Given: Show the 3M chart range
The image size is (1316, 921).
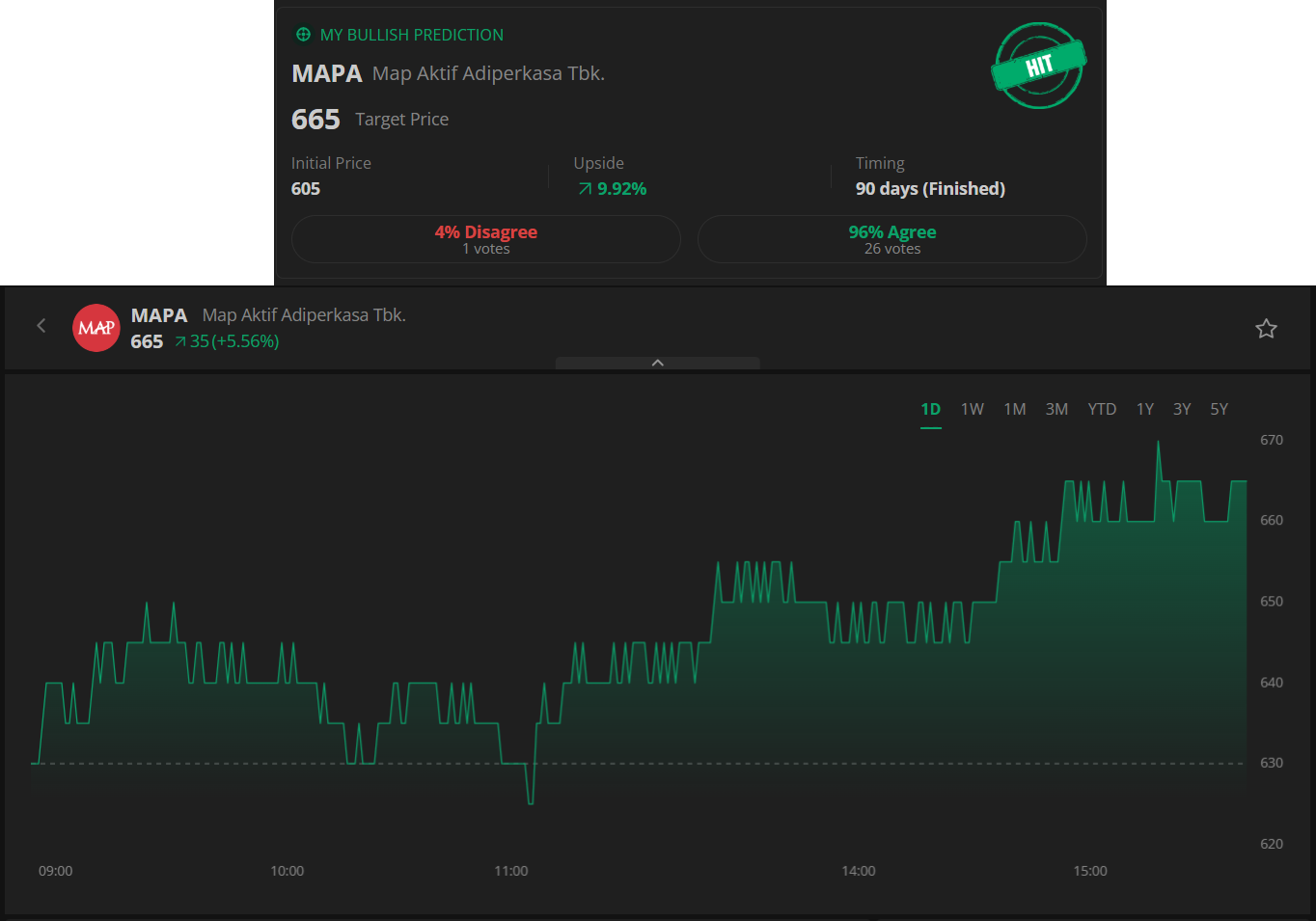Looking at the screenshot, I should [x=1056, y=409].
